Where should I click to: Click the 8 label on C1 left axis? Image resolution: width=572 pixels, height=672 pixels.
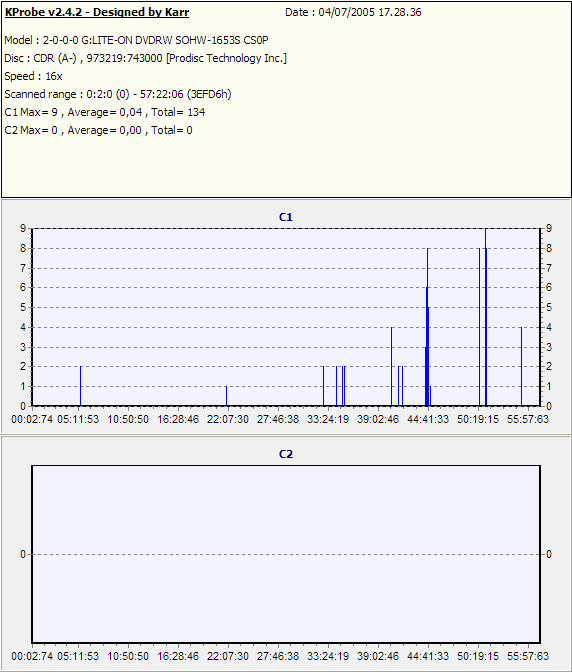tap(23, 248)
